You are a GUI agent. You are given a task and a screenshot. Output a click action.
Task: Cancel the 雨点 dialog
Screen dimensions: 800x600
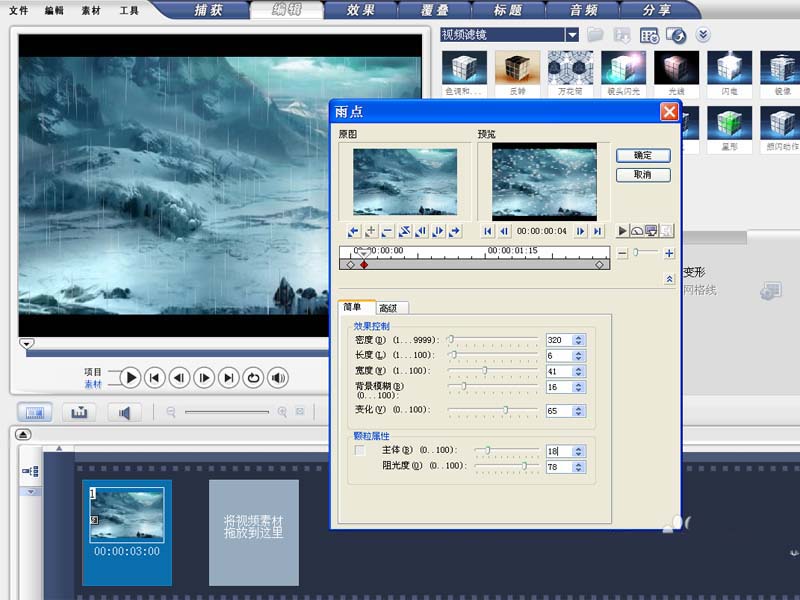(644, 175)
